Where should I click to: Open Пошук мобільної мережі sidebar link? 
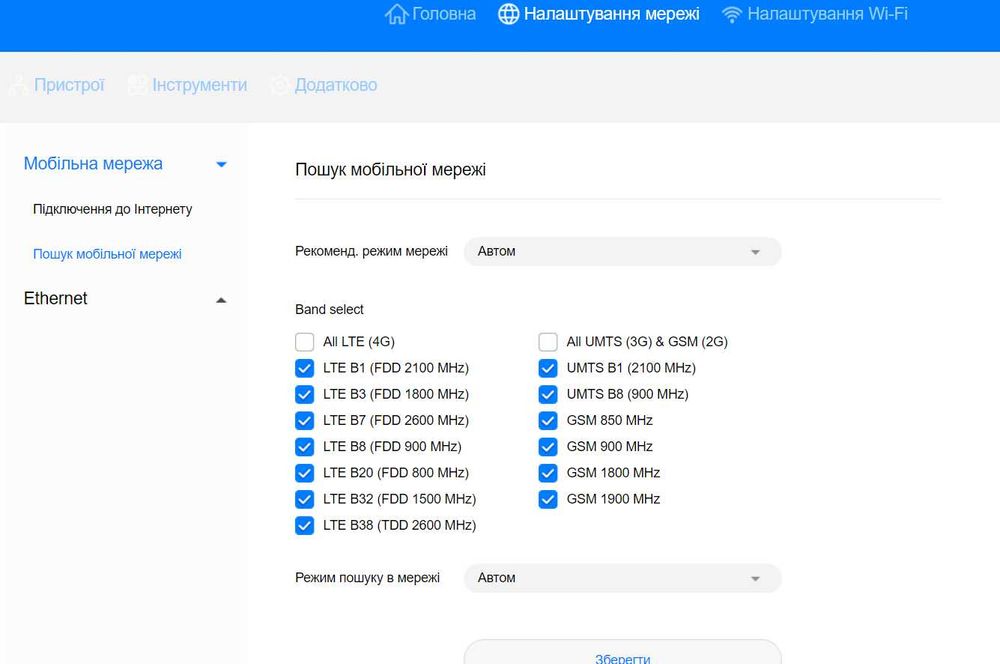pos(107,254)
